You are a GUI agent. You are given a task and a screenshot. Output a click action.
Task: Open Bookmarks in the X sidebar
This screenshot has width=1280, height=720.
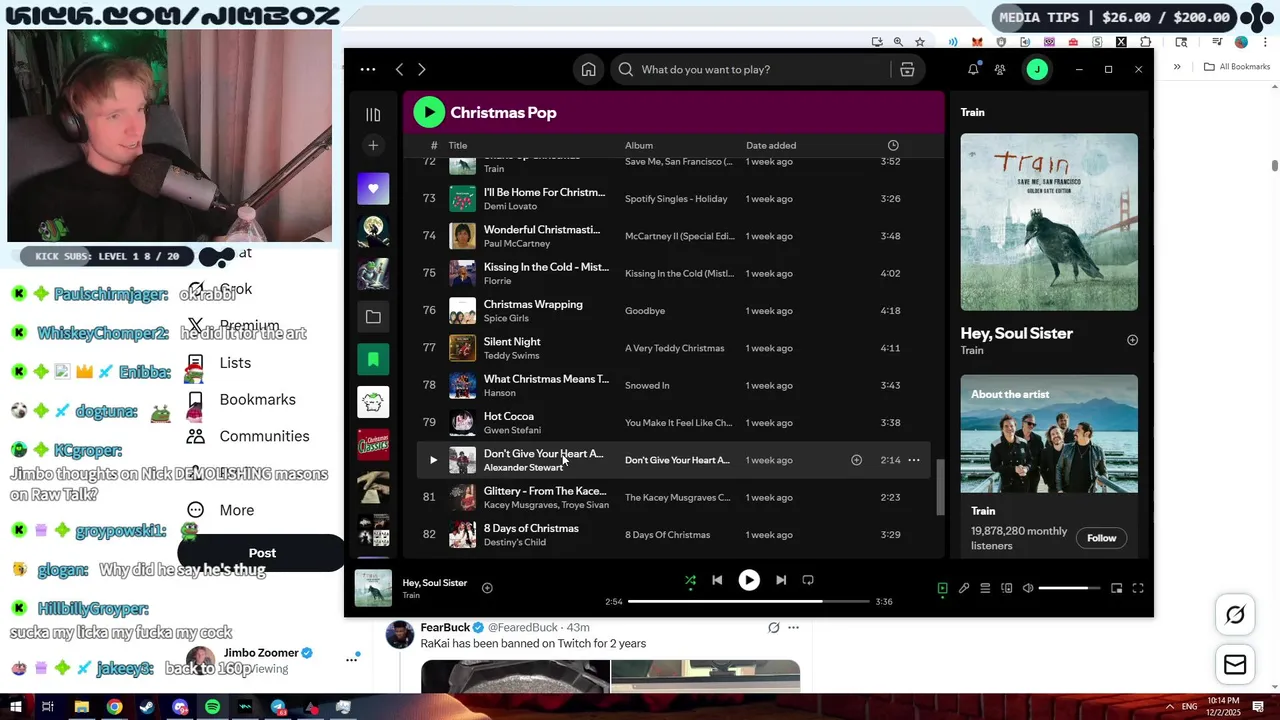pos(242,400)
